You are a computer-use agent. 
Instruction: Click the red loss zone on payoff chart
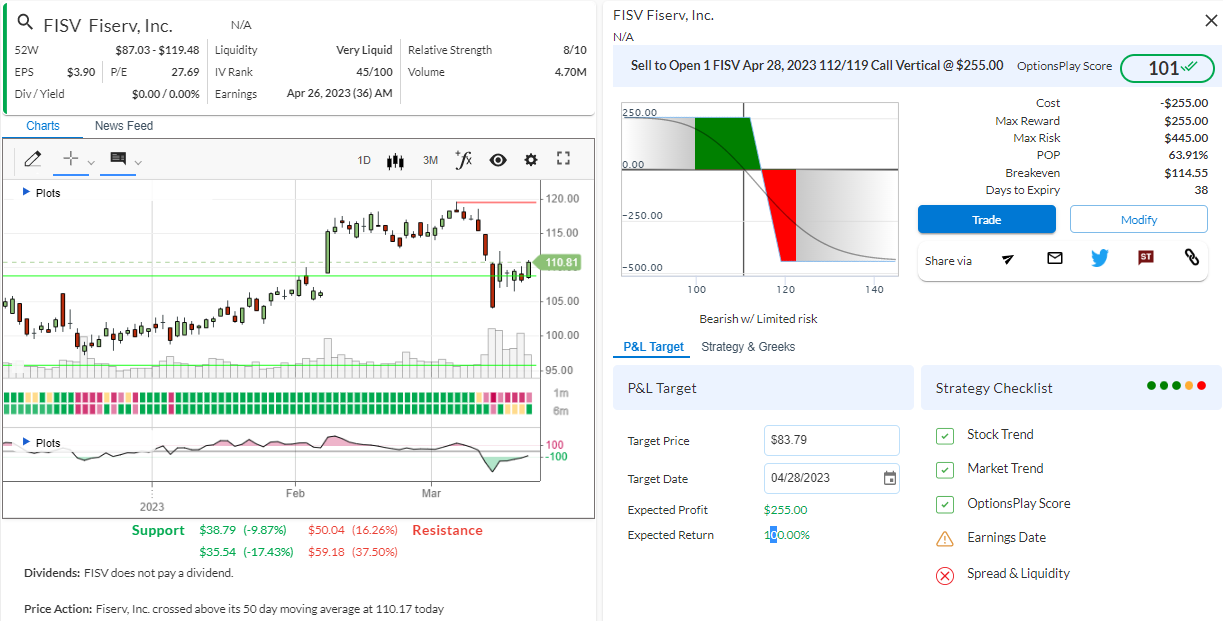(781, 214)
